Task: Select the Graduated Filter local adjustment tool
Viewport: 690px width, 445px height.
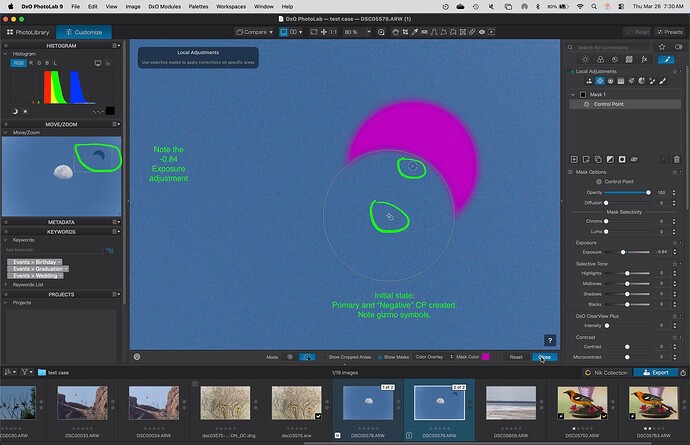Action: 620,81
